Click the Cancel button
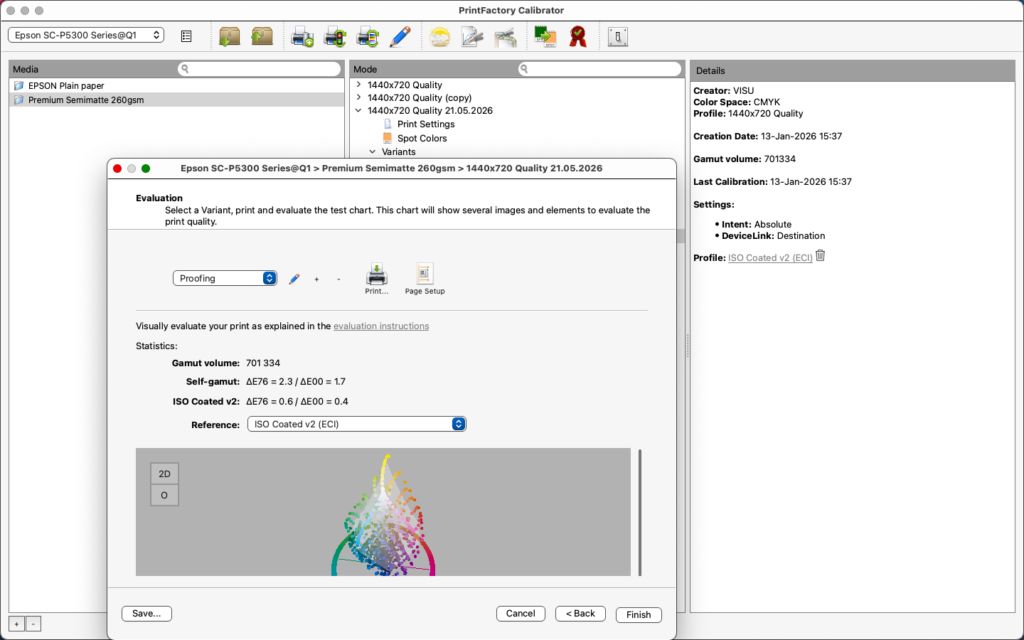The image size is (1024, 640). pyautogui.click(x=520, y=614)
